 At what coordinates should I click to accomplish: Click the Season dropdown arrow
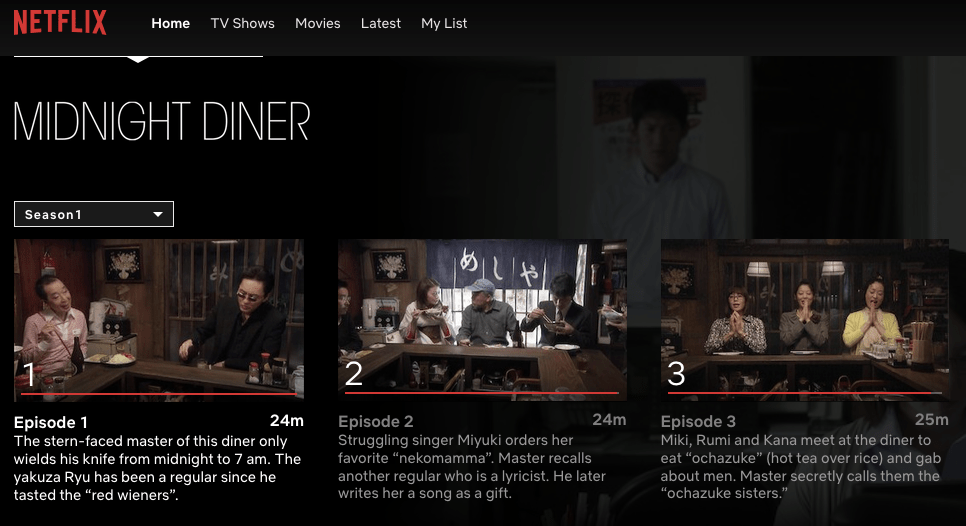pos(158,214)
